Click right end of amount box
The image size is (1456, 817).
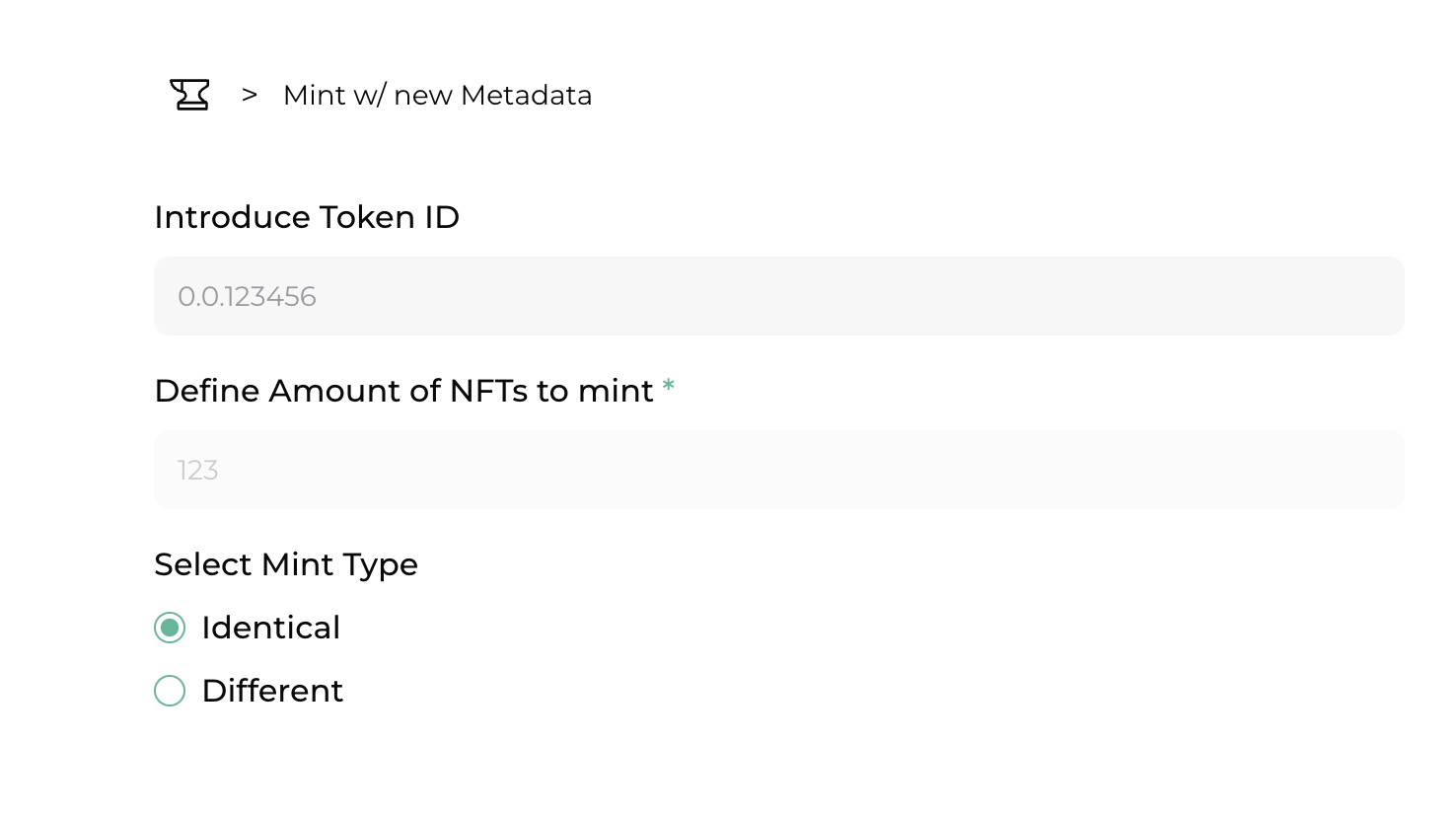(x=1371, y=470)
